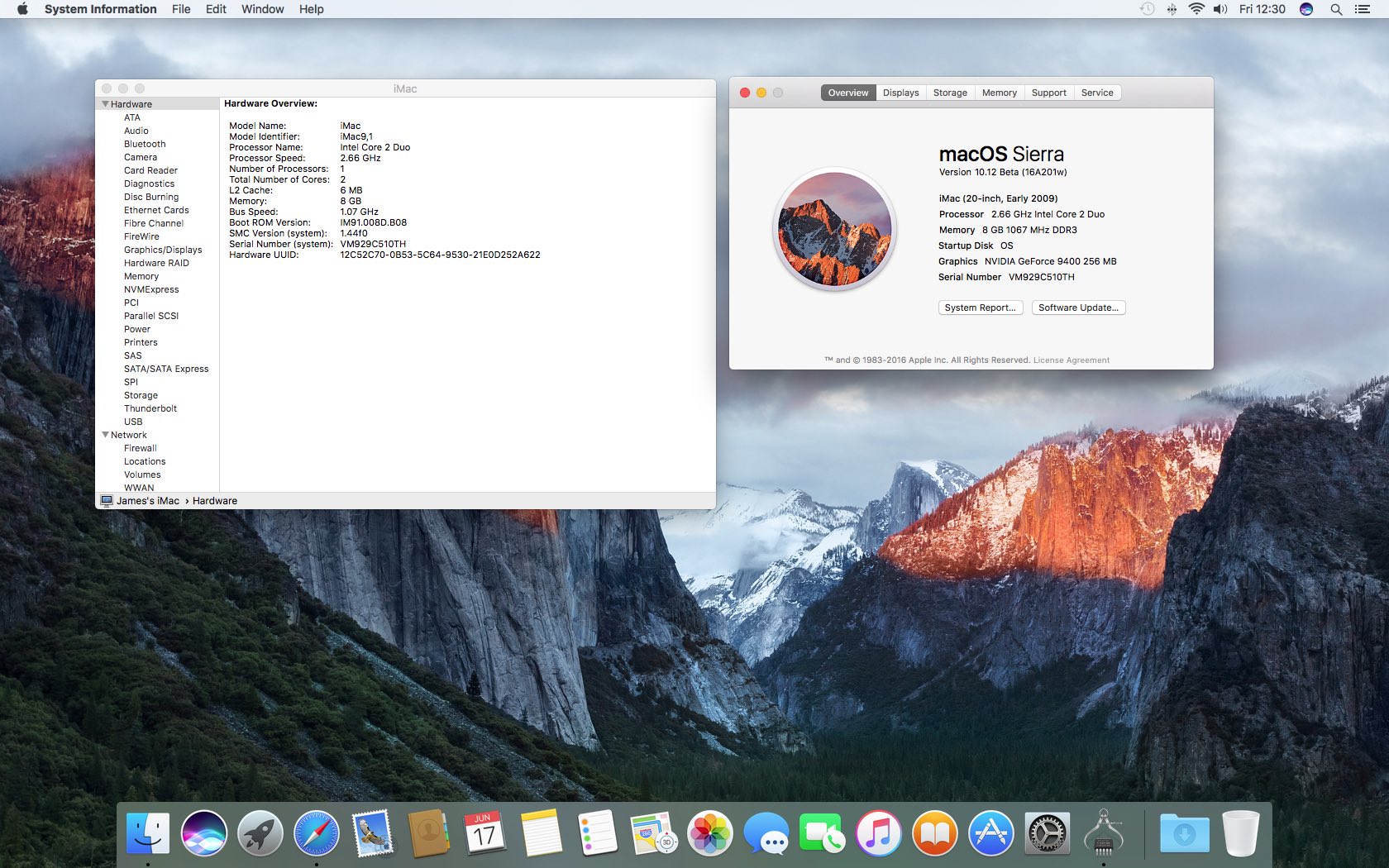Select Firewall under Network
The image size is (1389, 868).
point(141,448)
